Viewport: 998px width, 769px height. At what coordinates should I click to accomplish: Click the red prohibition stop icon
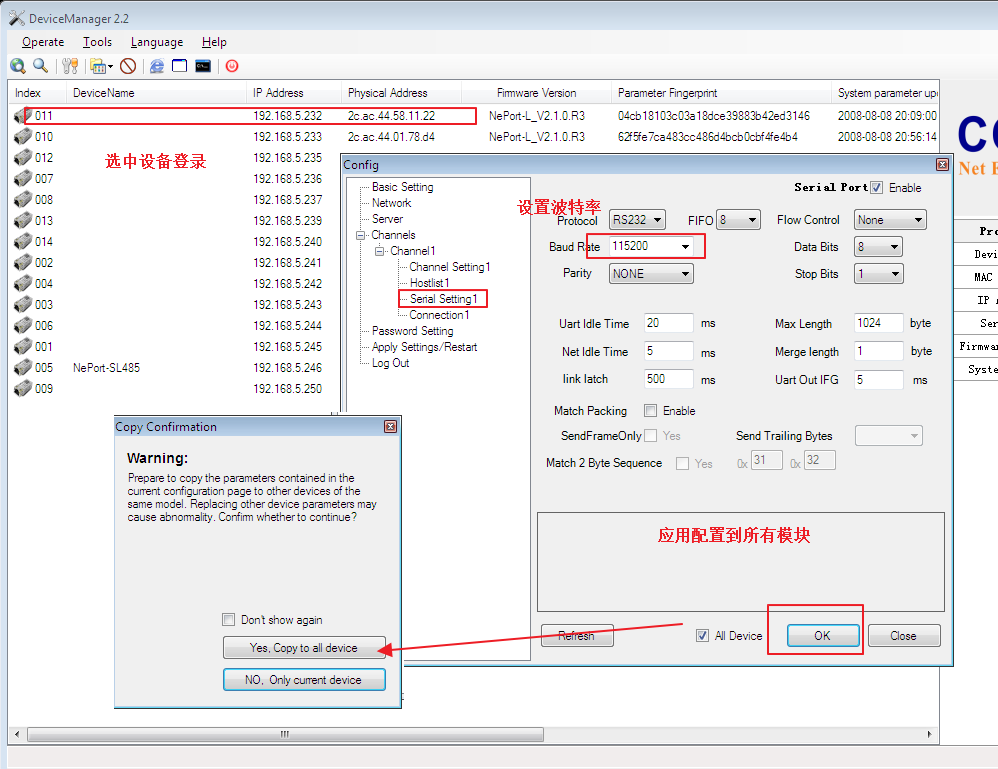[128, 66]
